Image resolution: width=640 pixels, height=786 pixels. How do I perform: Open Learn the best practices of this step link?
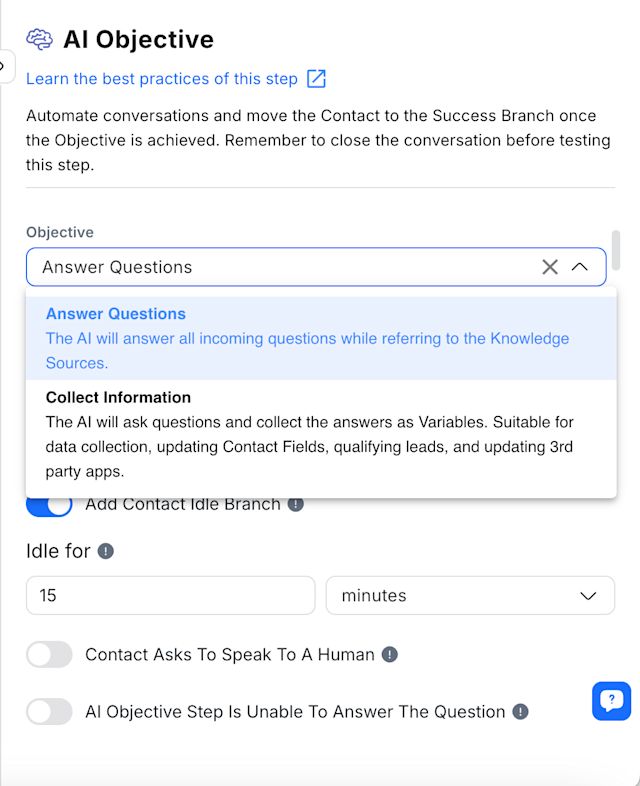(162, 79)
